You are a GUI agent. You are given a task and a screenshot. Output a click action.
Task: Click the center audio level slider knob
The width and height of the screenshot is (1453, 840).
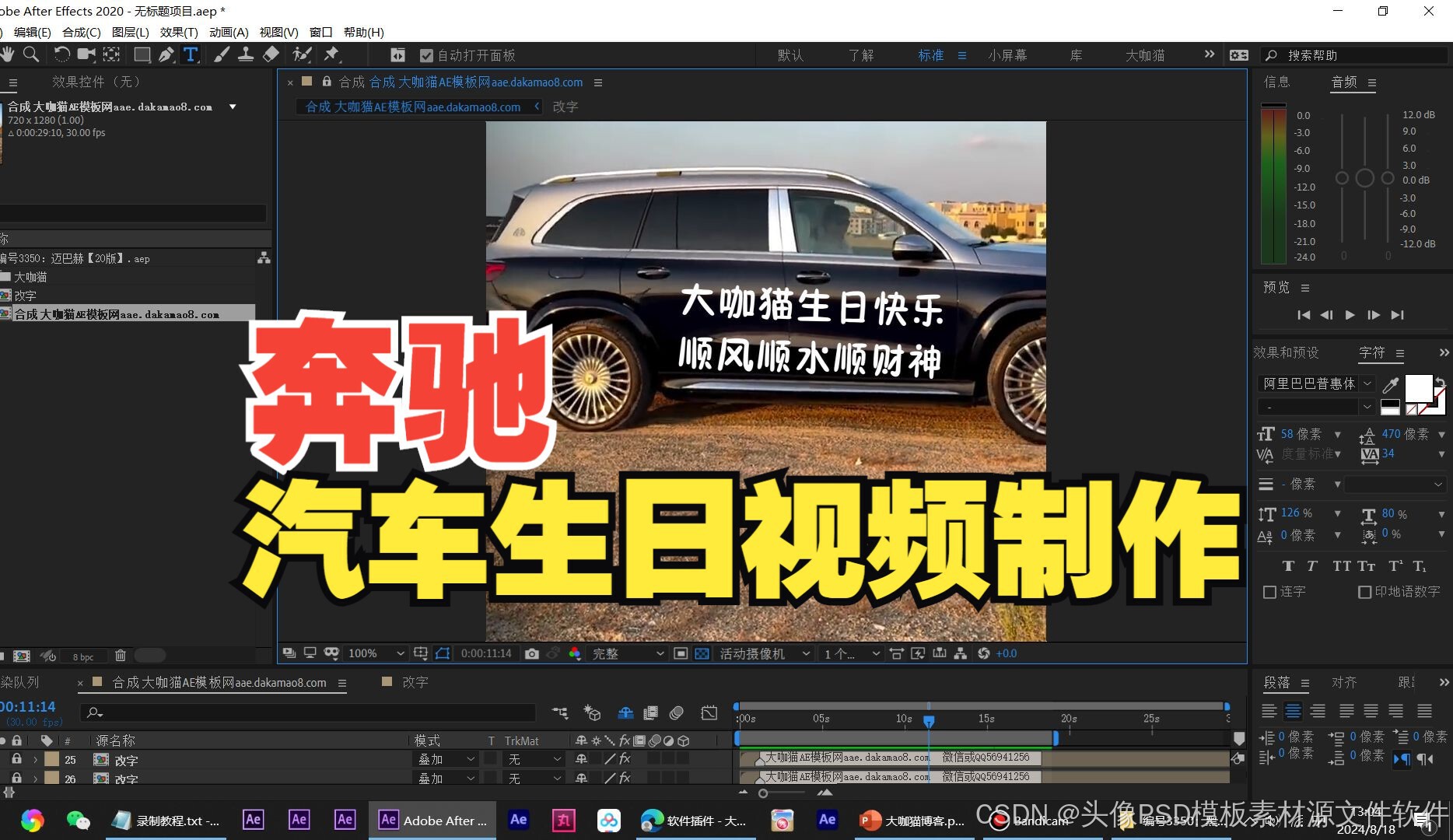[1364, 178]
